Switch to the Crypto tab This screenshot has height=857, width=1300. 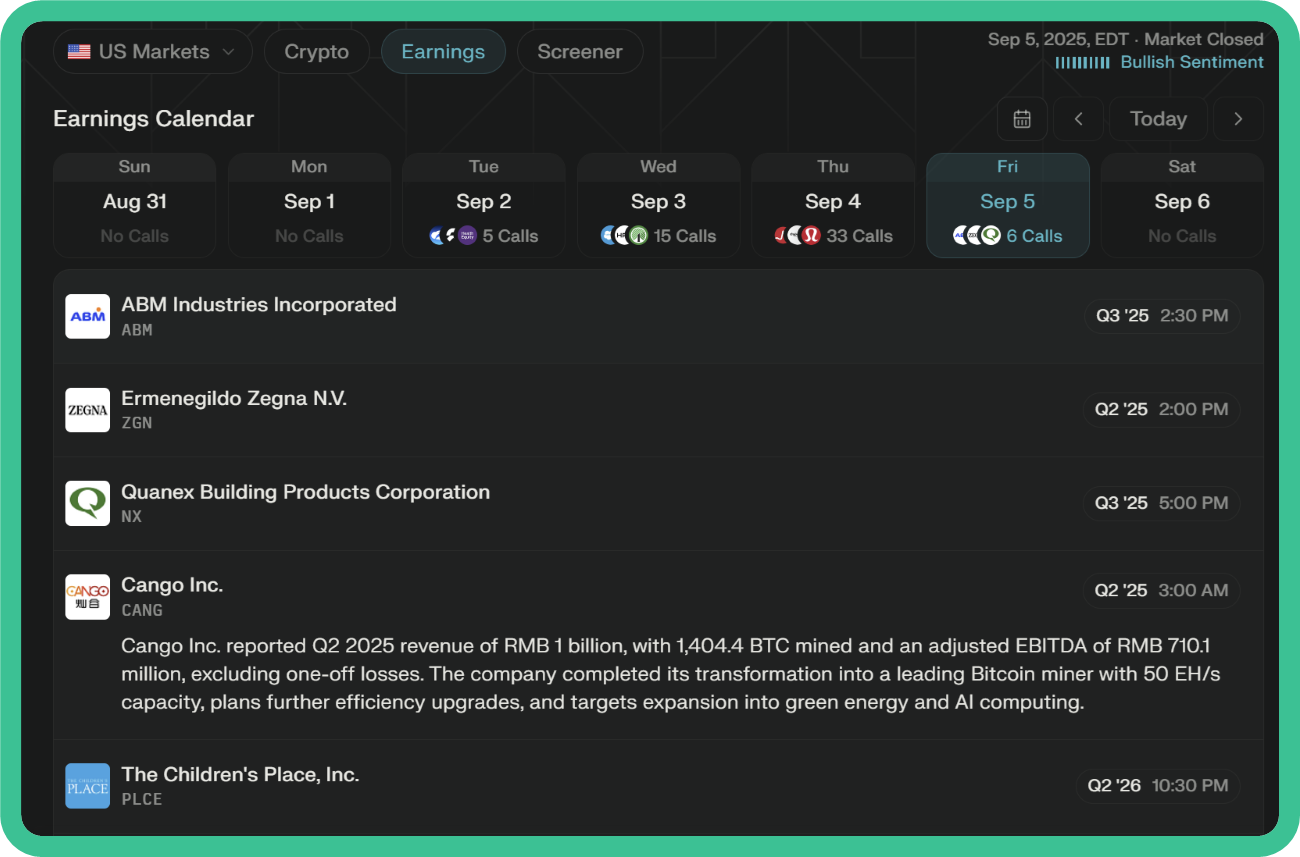pos(317,52)
